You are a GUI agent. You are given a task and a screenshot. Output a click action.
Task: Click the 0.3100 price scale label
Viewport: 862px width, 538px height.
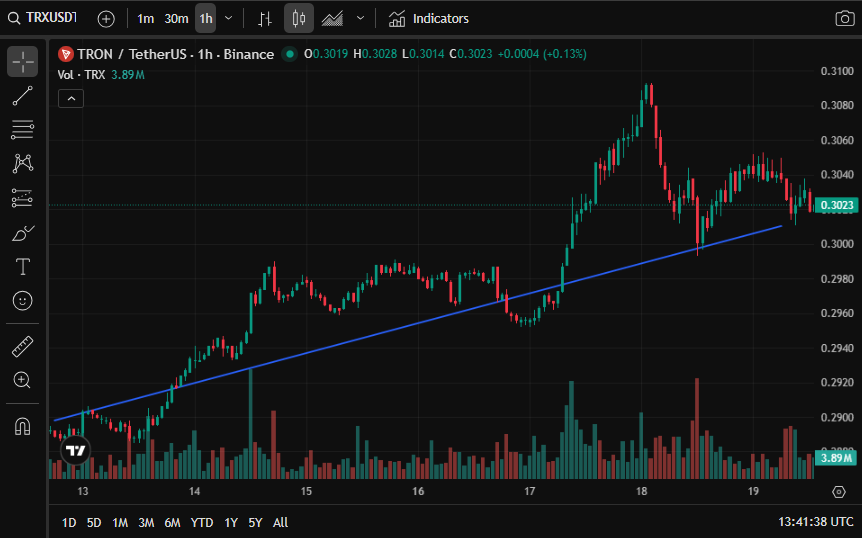tap(837, 71)
